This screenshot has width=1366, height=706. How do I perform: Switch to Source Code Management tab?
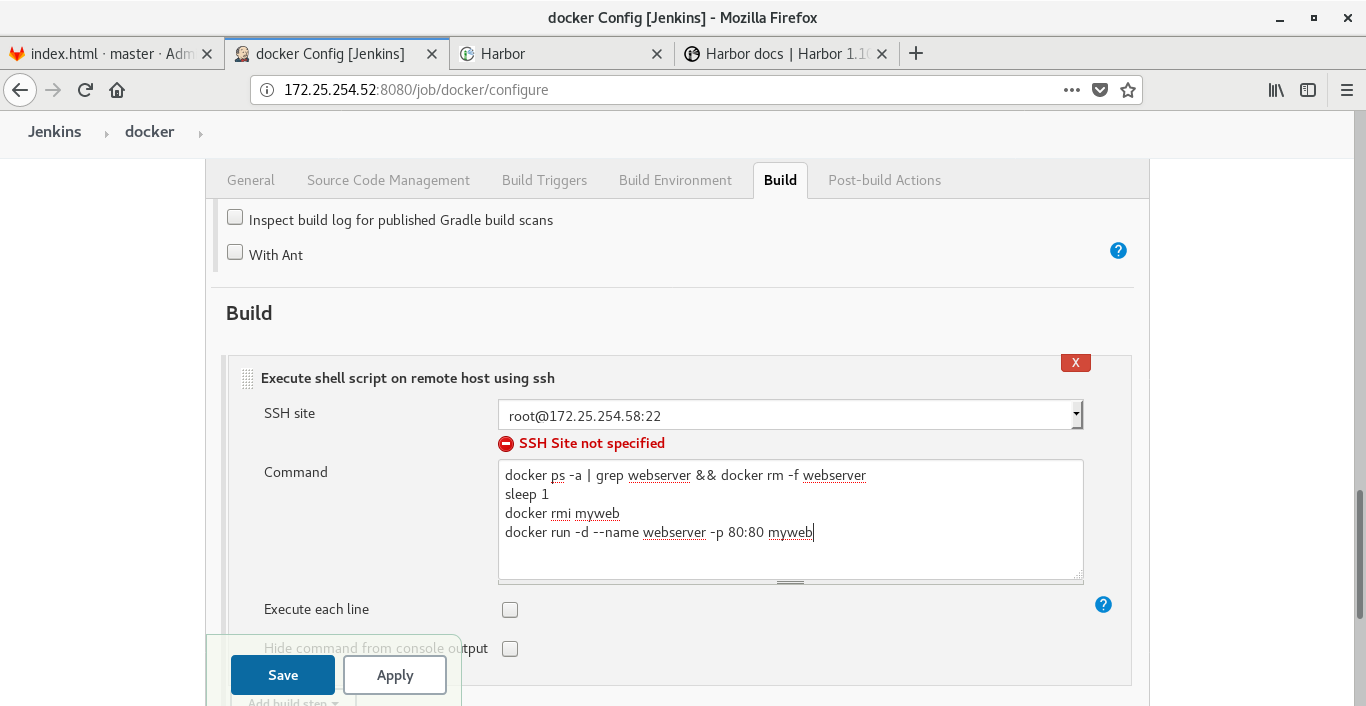[388, 180]
